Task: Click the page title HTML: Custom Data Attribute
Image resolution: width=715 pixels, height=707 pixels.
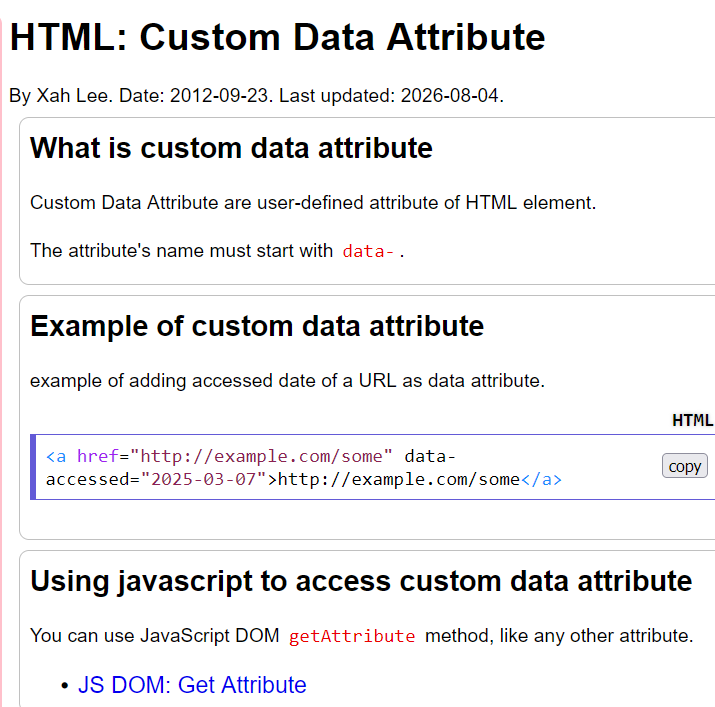Action: coord(277,37)
